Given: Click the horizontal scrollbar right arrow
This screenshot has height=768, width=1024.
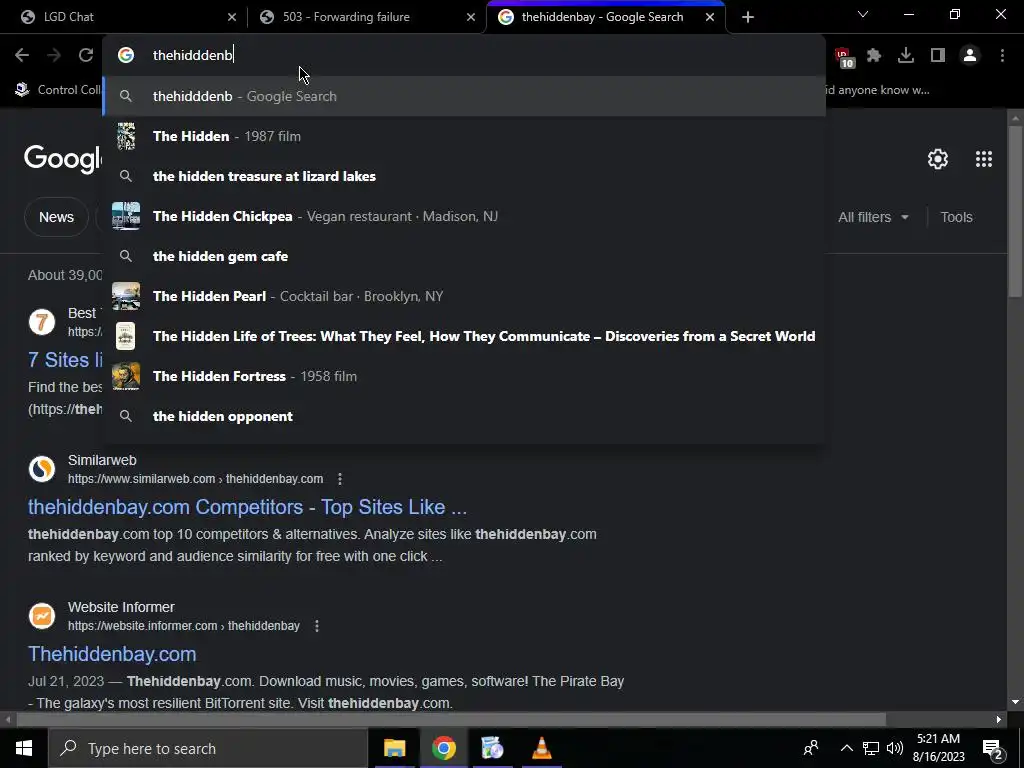Looking at the screenshot, I should (999, 720).
